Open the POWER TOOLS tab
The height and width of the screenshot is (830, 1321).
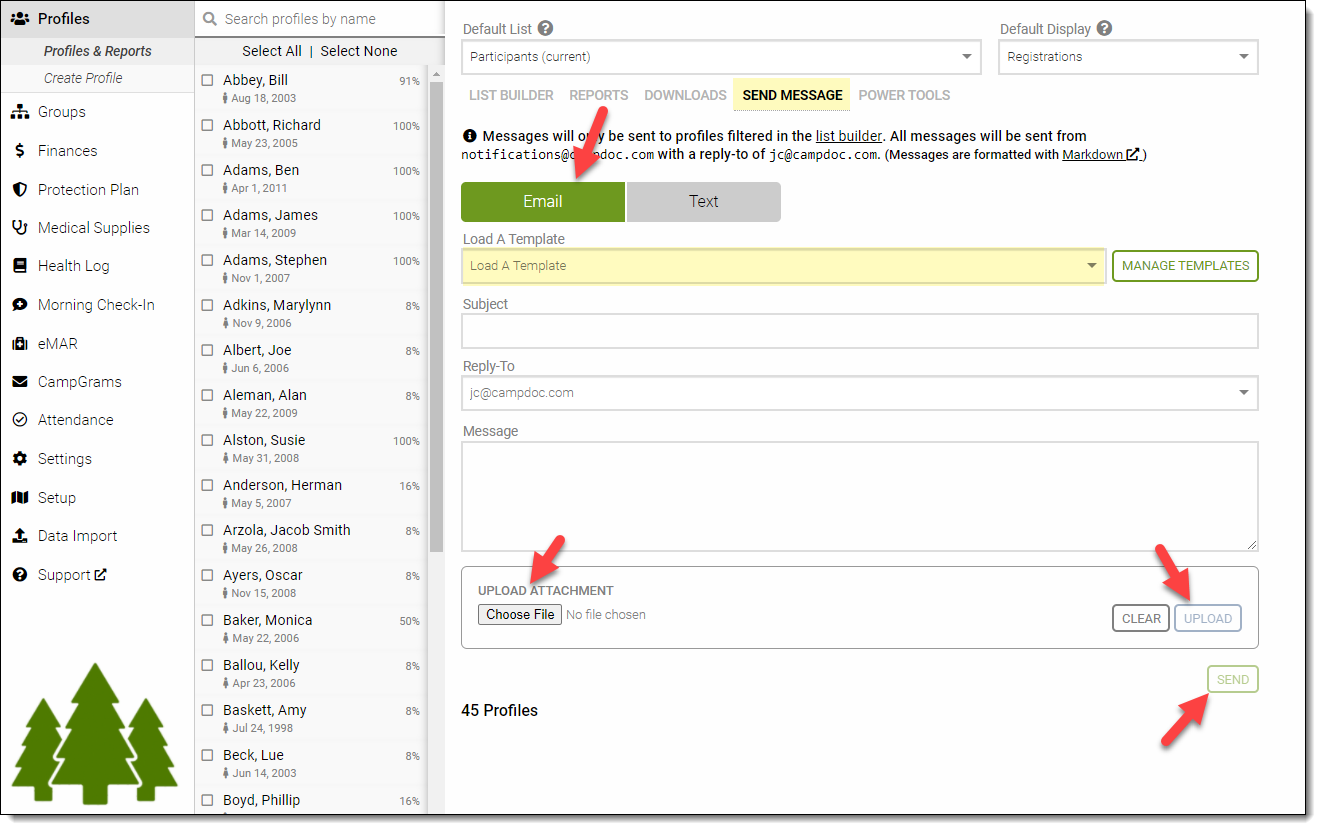(x=904, y=96)
